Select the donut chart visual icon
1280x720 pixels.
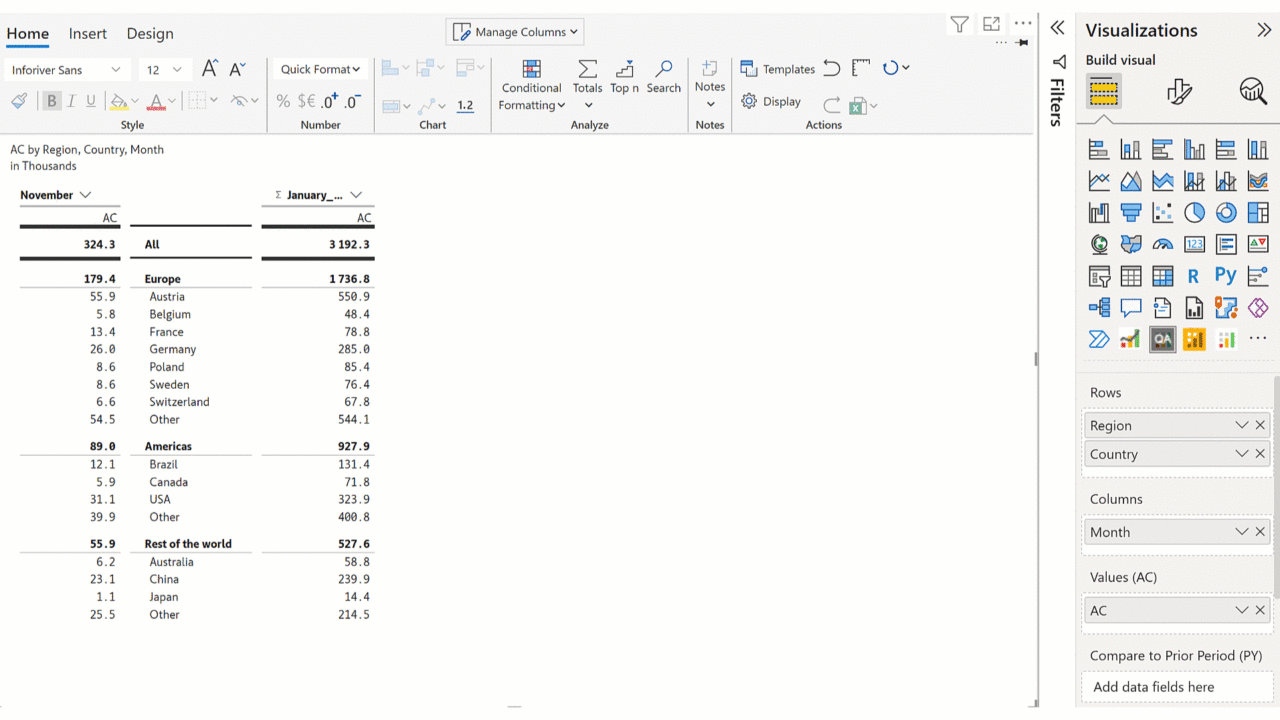[1226, 212]
